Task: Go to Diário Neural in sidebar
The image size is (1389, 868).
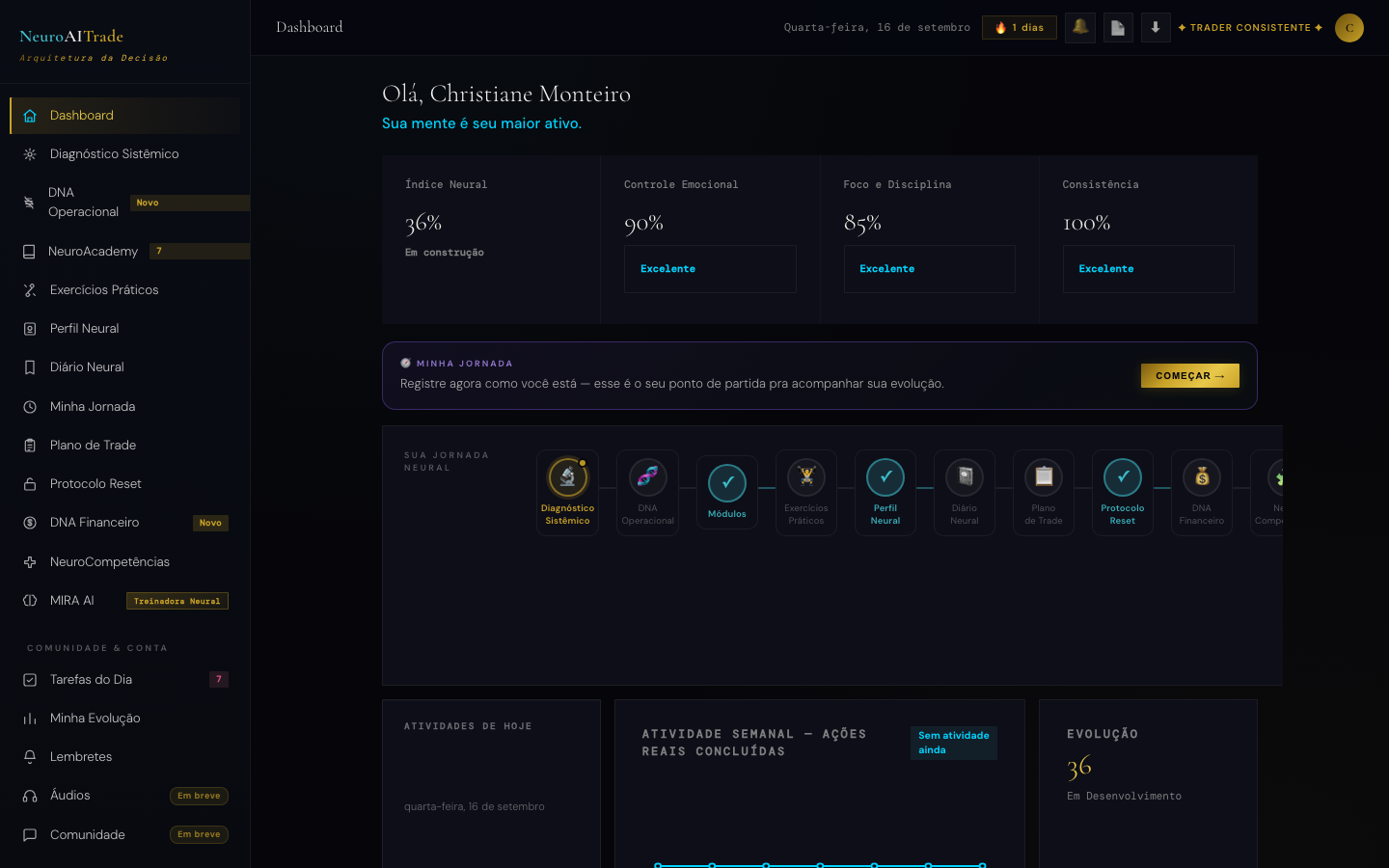Action: (x=125, y=366)
